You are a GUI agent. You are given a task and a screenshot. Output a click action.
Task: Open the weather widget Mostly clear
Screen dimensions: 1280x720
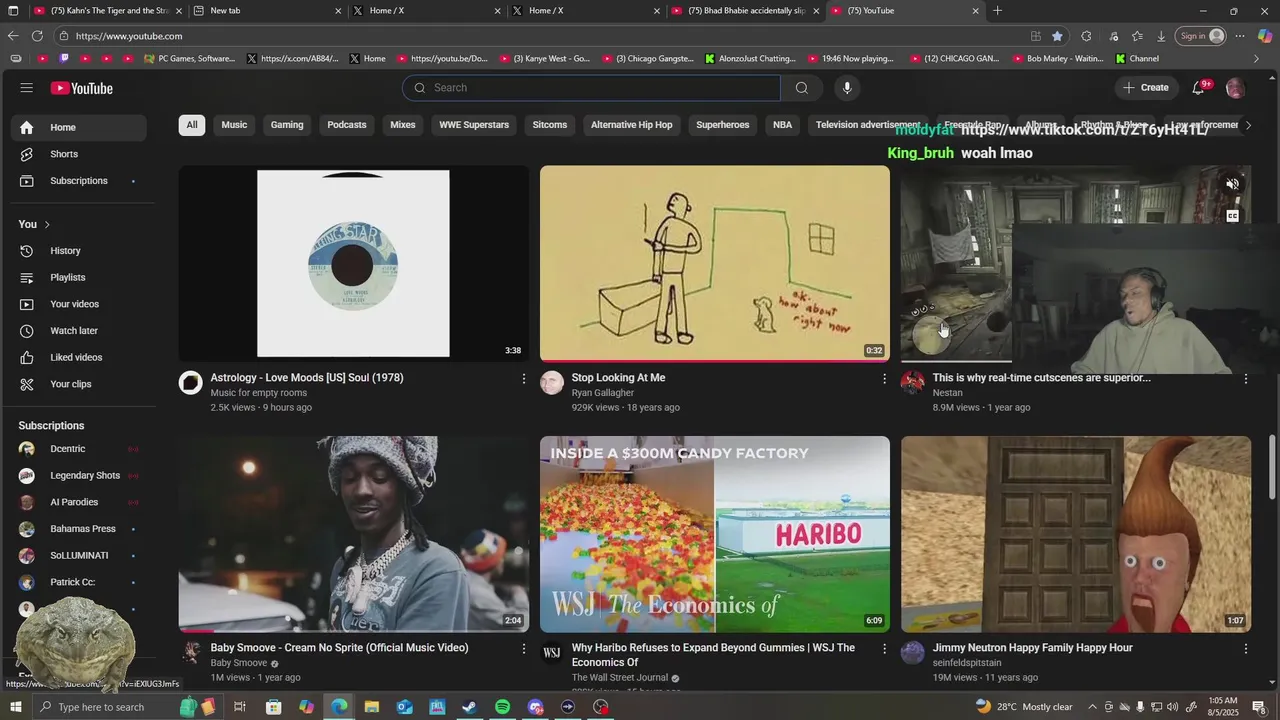click(1023, 707)
